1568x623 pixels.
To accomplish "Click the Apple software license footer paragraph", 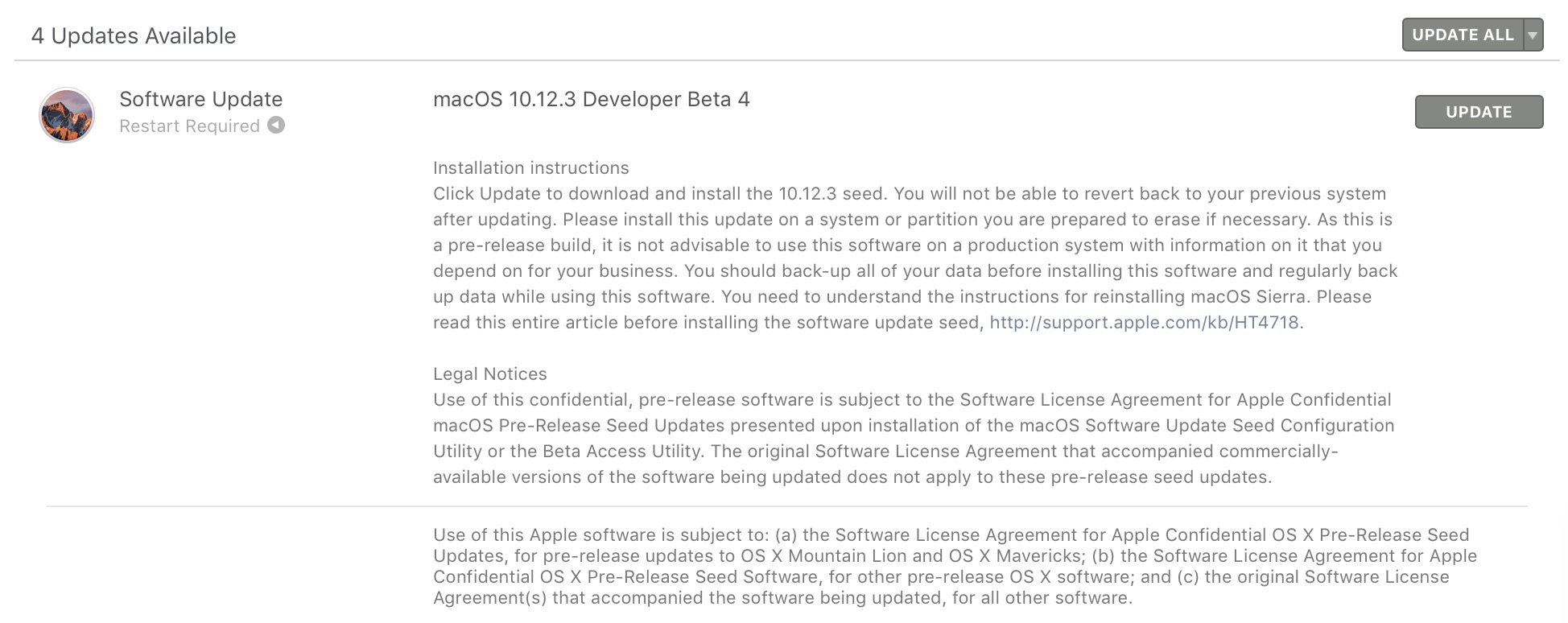I will tap(955, 566).
